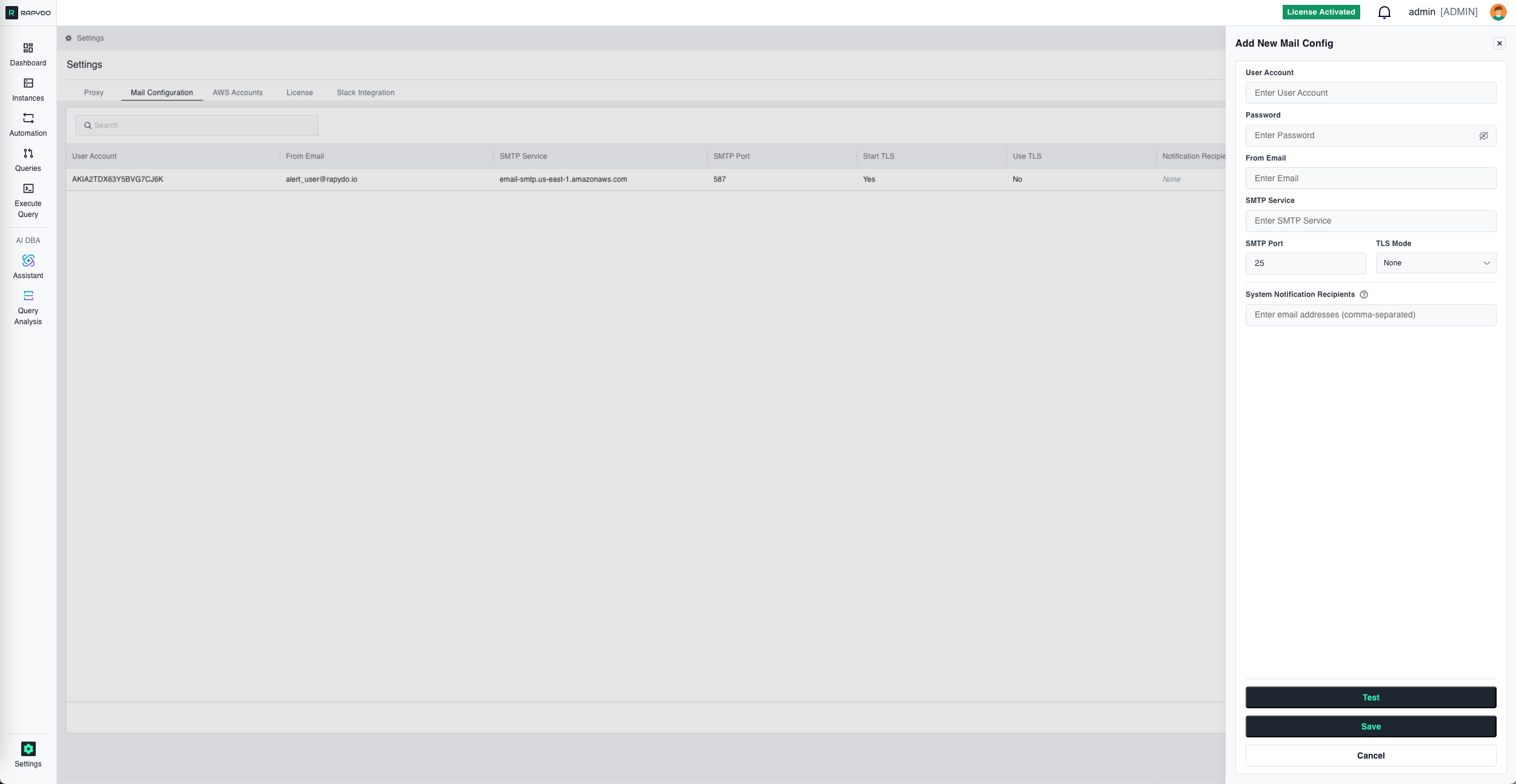Cancel the new mail config
This screenshot has height=784, width=1516.
[1371, 755]
